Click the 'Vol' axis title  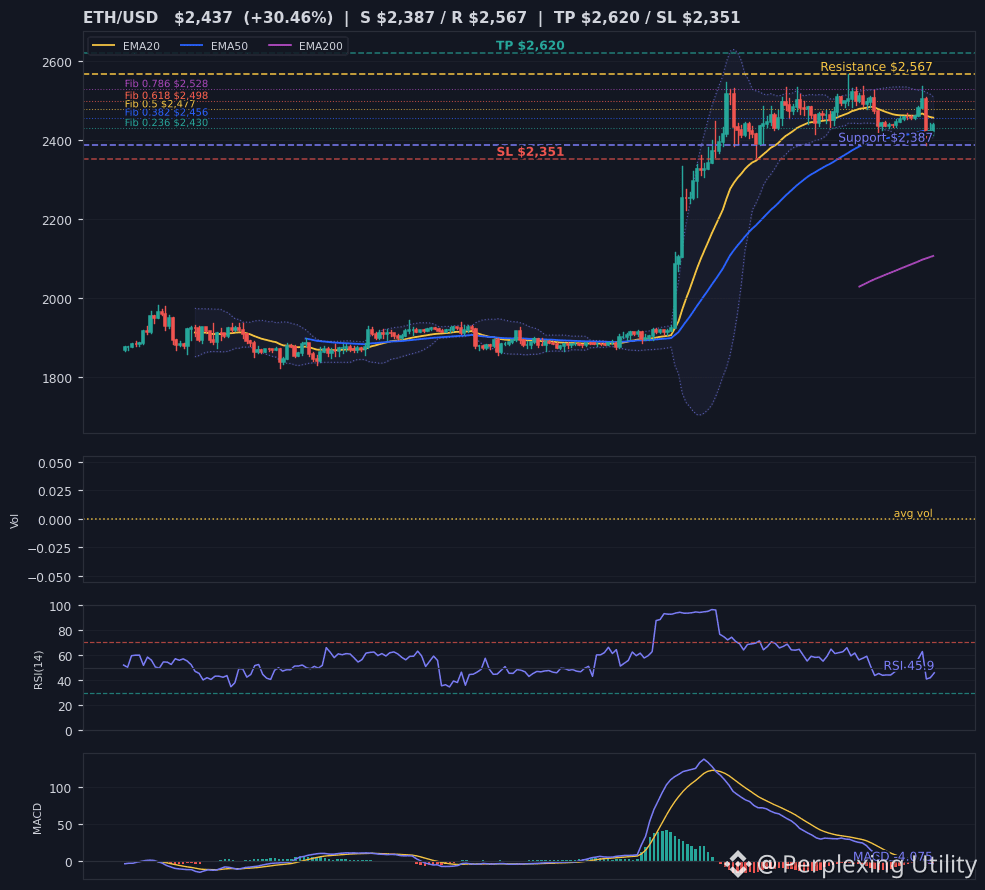coord(14,521)
